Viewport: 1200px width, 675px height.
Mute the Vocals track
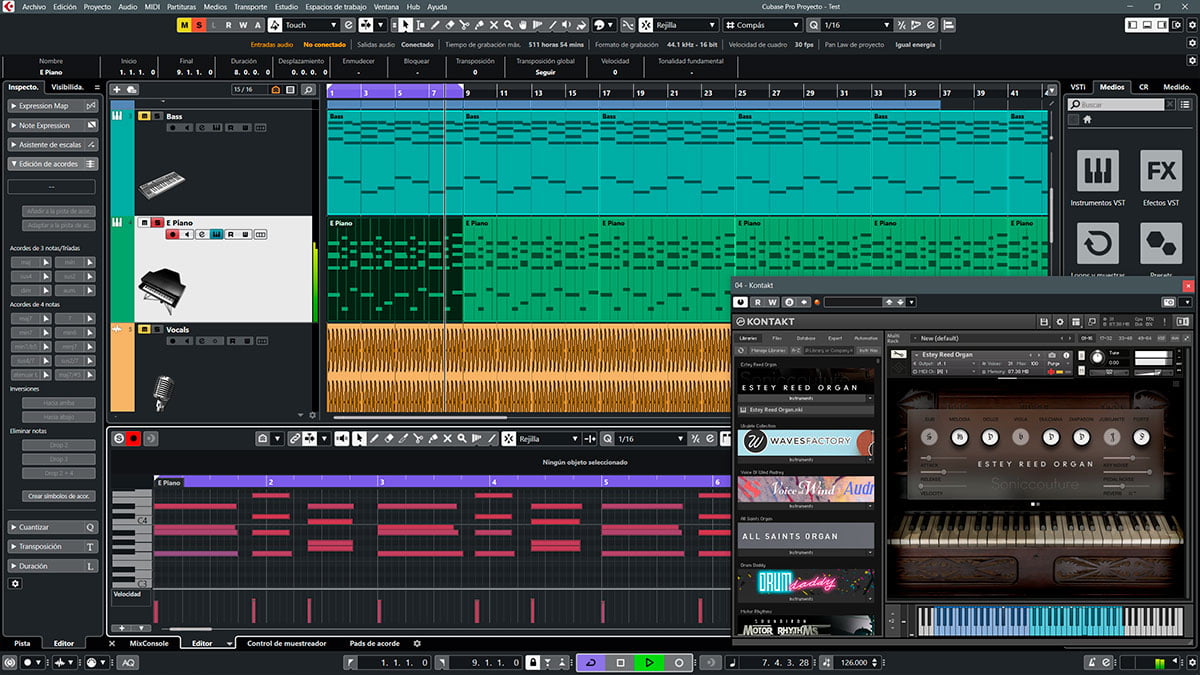pos(143,329)
